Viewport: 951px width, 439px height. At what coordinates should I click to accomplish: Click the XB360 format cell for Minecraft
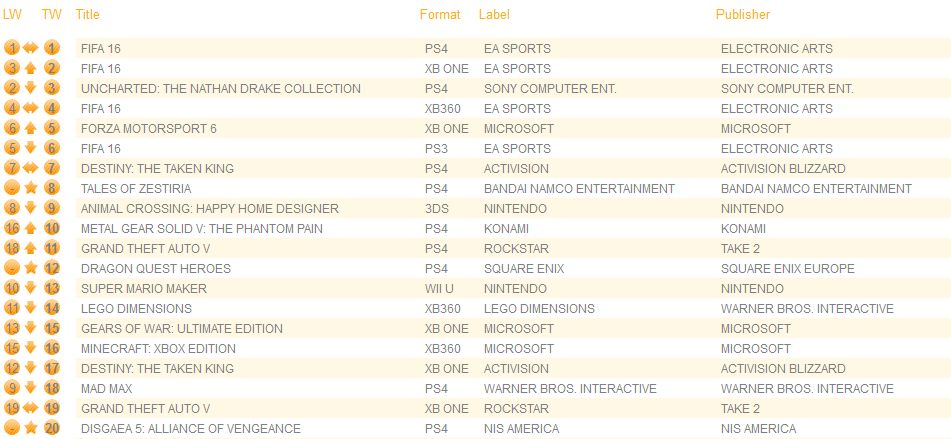443,349
